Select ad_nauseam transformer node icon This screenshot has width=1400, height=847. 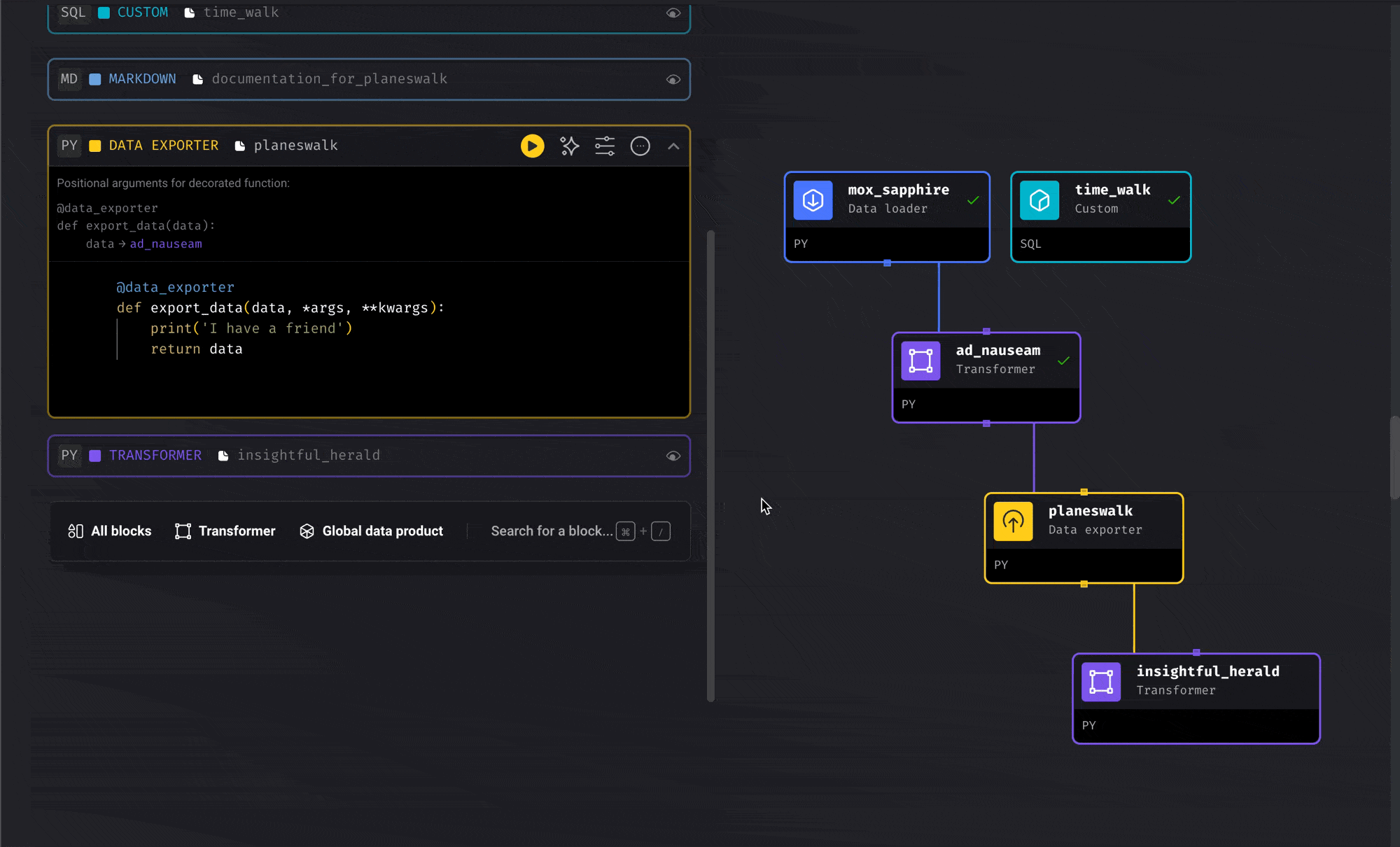920,360
